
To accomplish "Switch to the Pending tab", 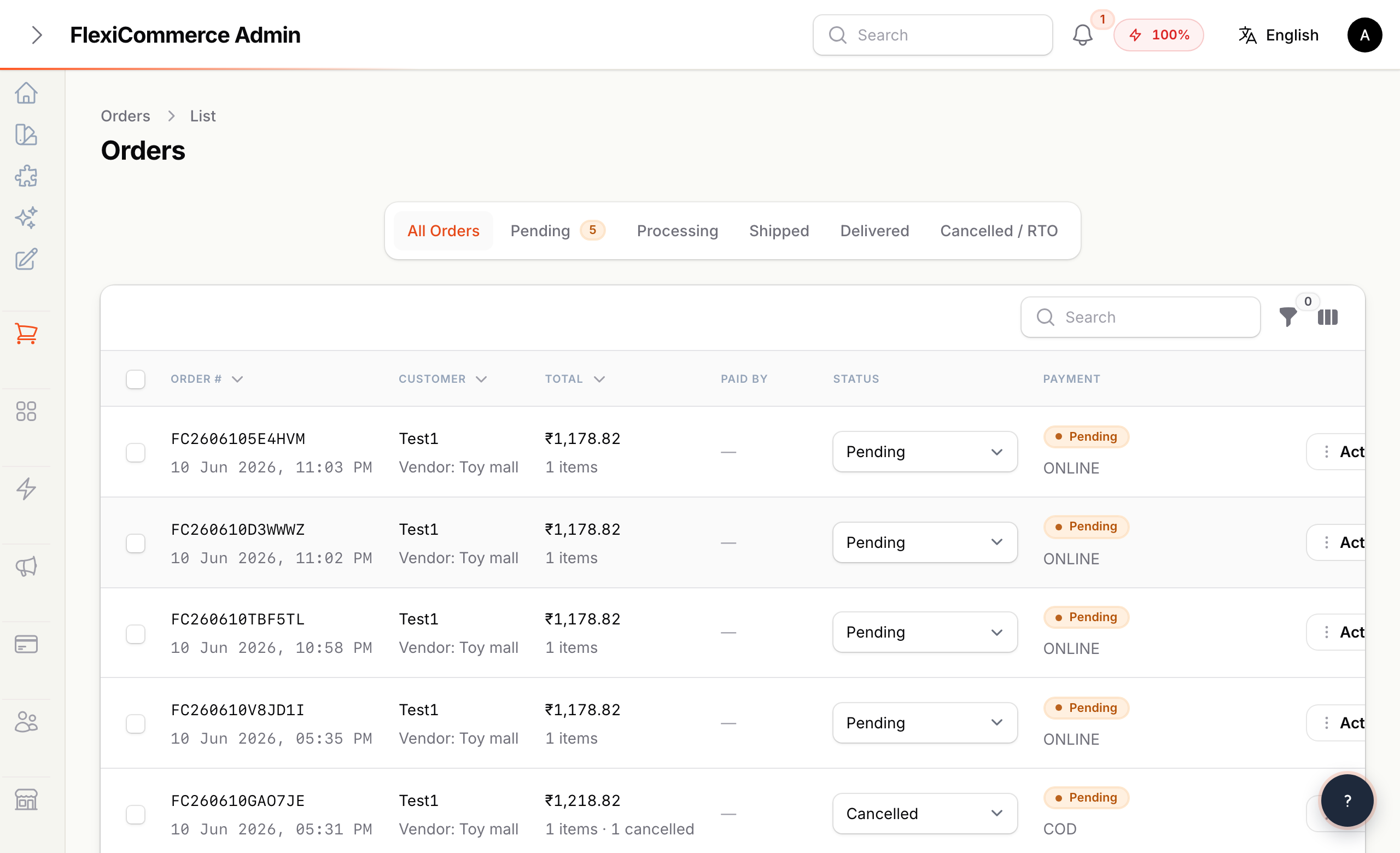I will pyautogui.click(x=557, y=231).
